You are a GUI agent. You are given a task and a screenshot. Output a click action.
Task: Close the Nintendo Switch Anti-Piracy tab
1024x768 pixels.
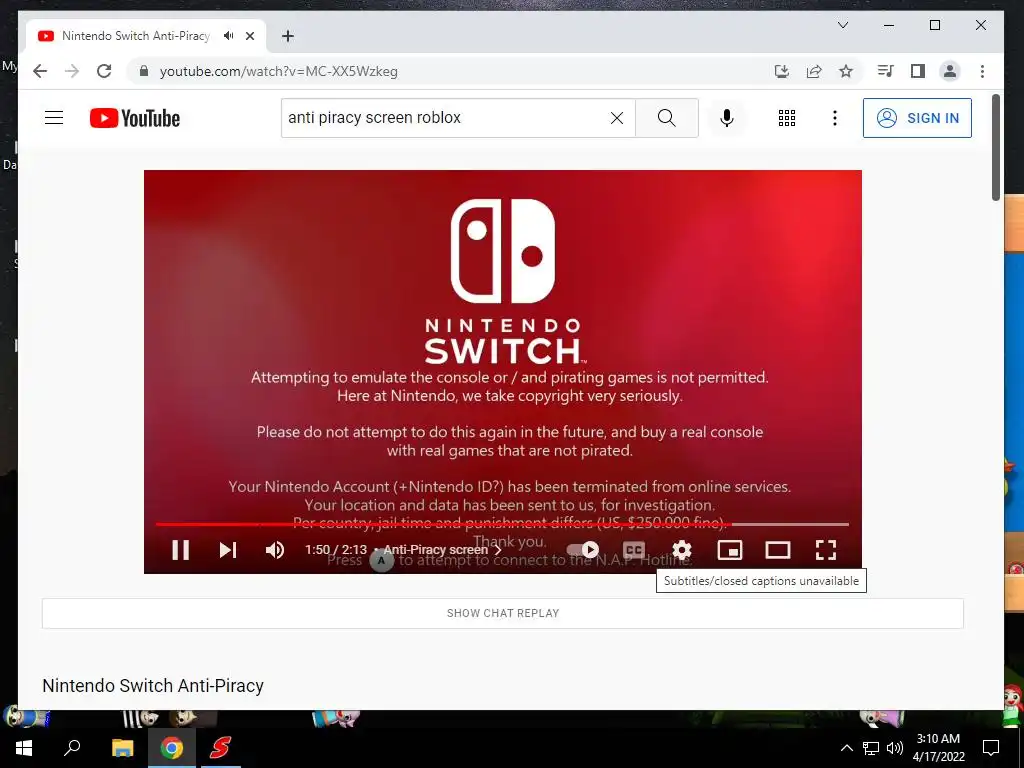click(250, 36)
